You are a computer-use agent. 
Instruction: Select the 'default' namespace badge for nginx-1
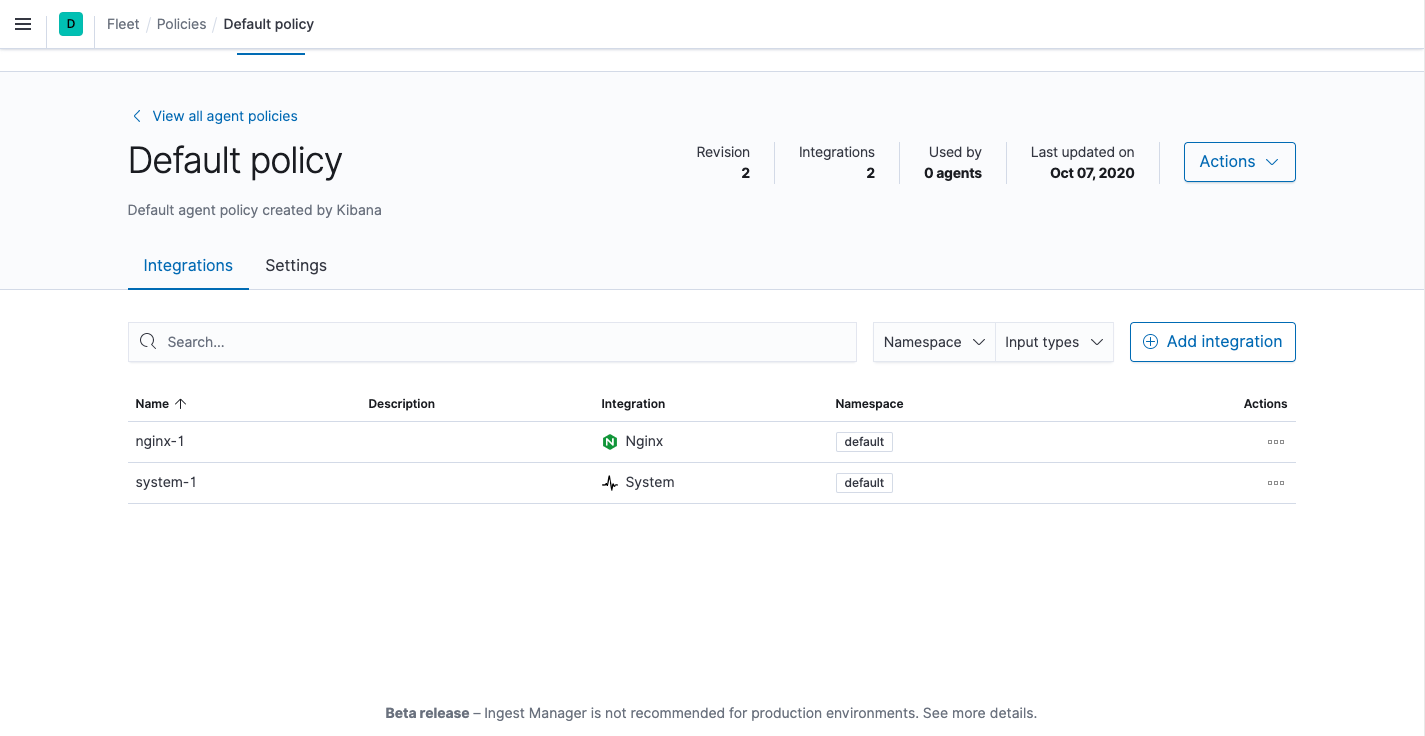coord(864,441)
